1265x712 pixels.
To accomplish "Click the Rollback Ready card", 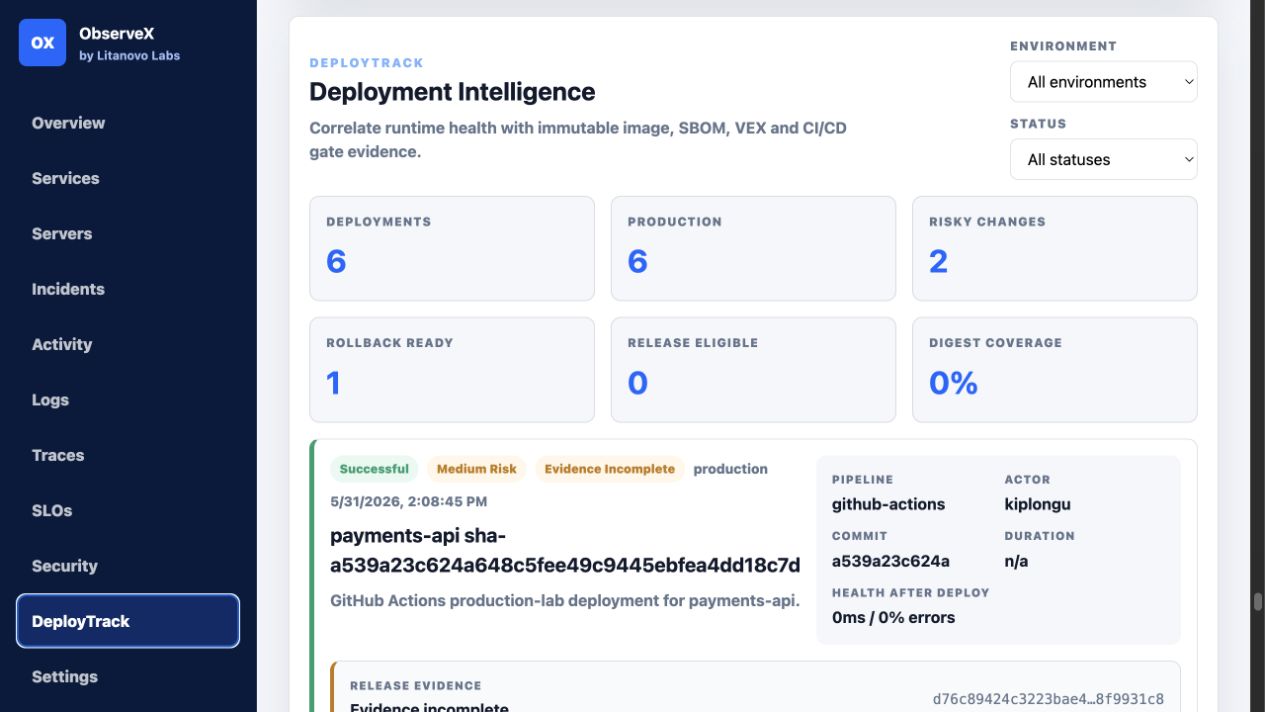I will 452,370.
